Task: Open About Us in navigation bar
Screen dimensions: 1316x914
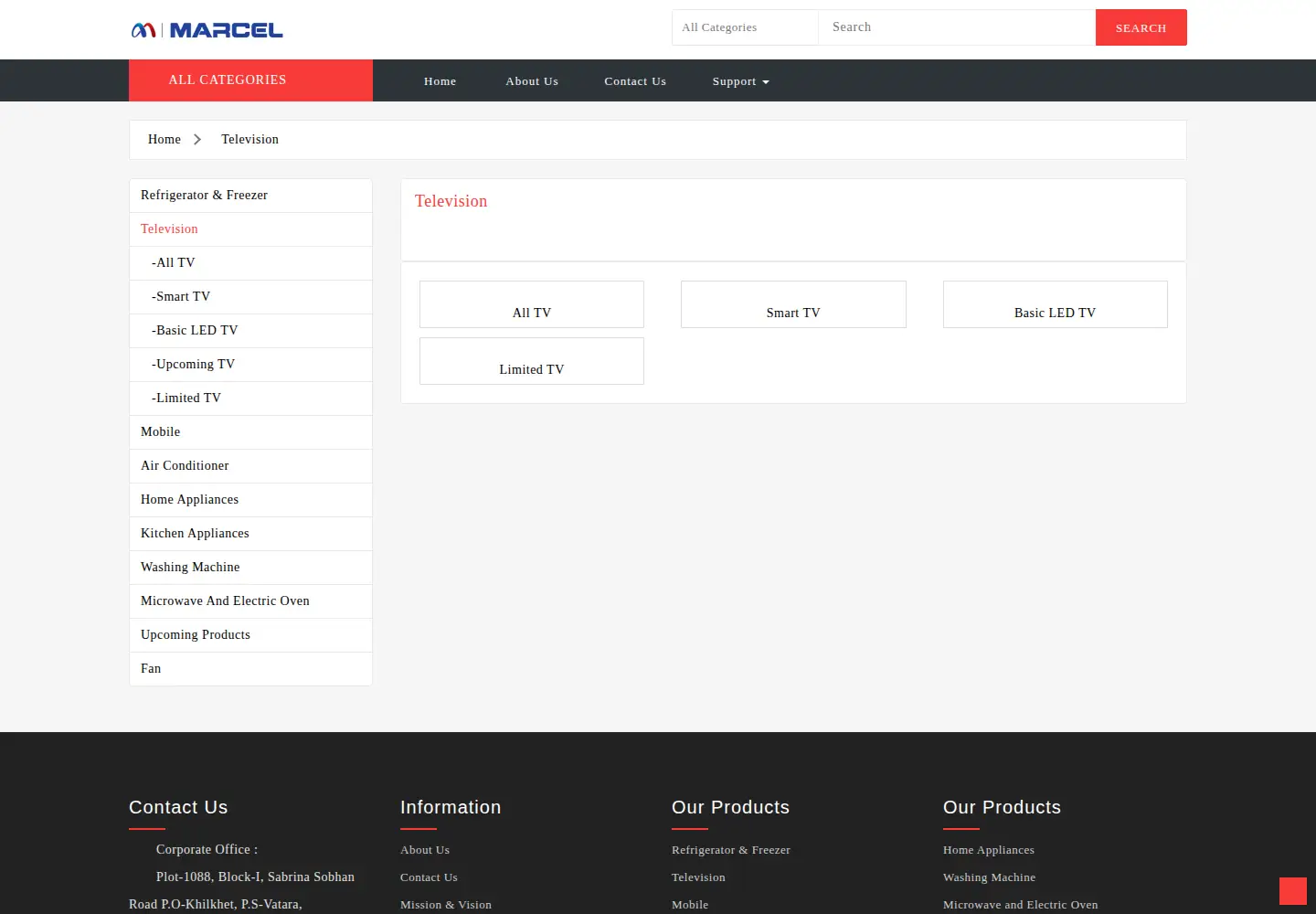Action: [532, 81]
